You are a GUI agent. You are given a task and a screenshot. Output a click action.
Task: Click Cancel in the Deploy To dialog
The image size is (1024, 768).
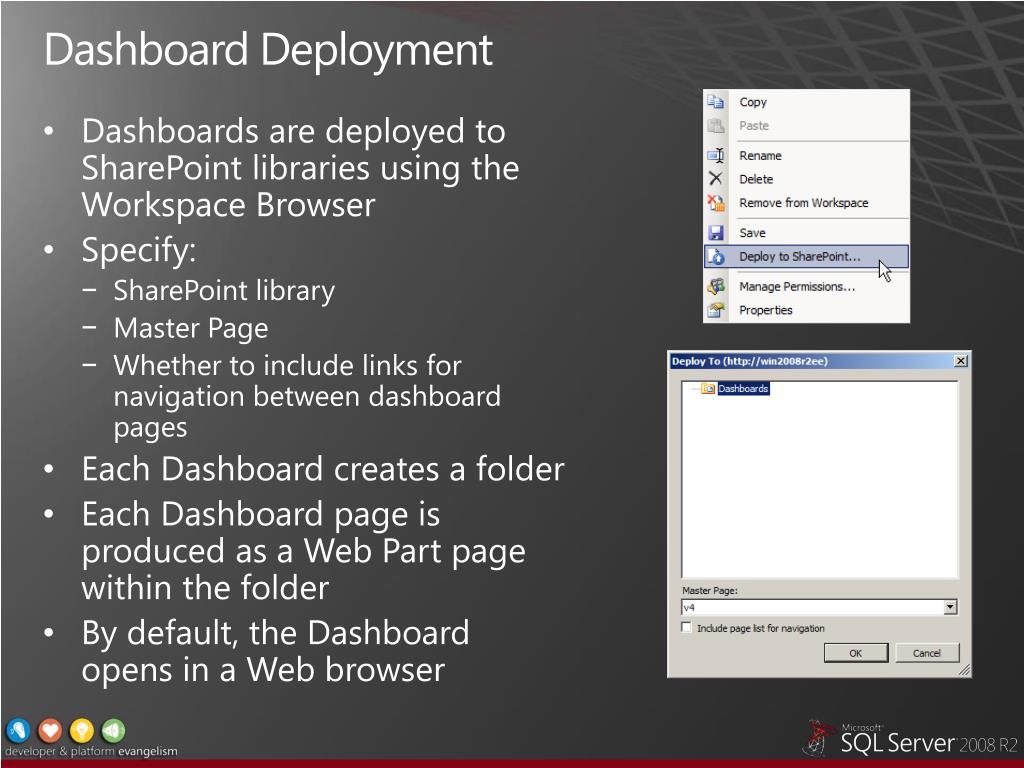pos(927,653)
